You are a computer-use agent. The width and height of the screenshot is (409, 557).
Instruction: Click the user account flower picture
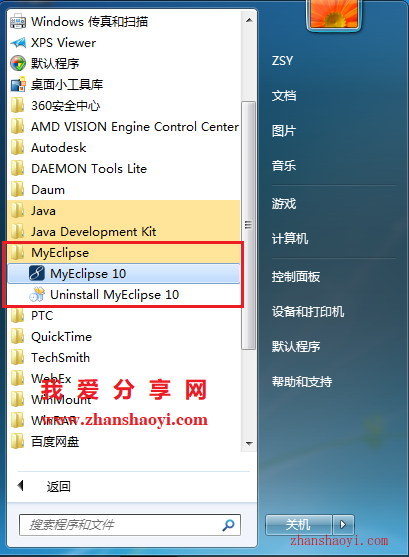click(334, 14)
